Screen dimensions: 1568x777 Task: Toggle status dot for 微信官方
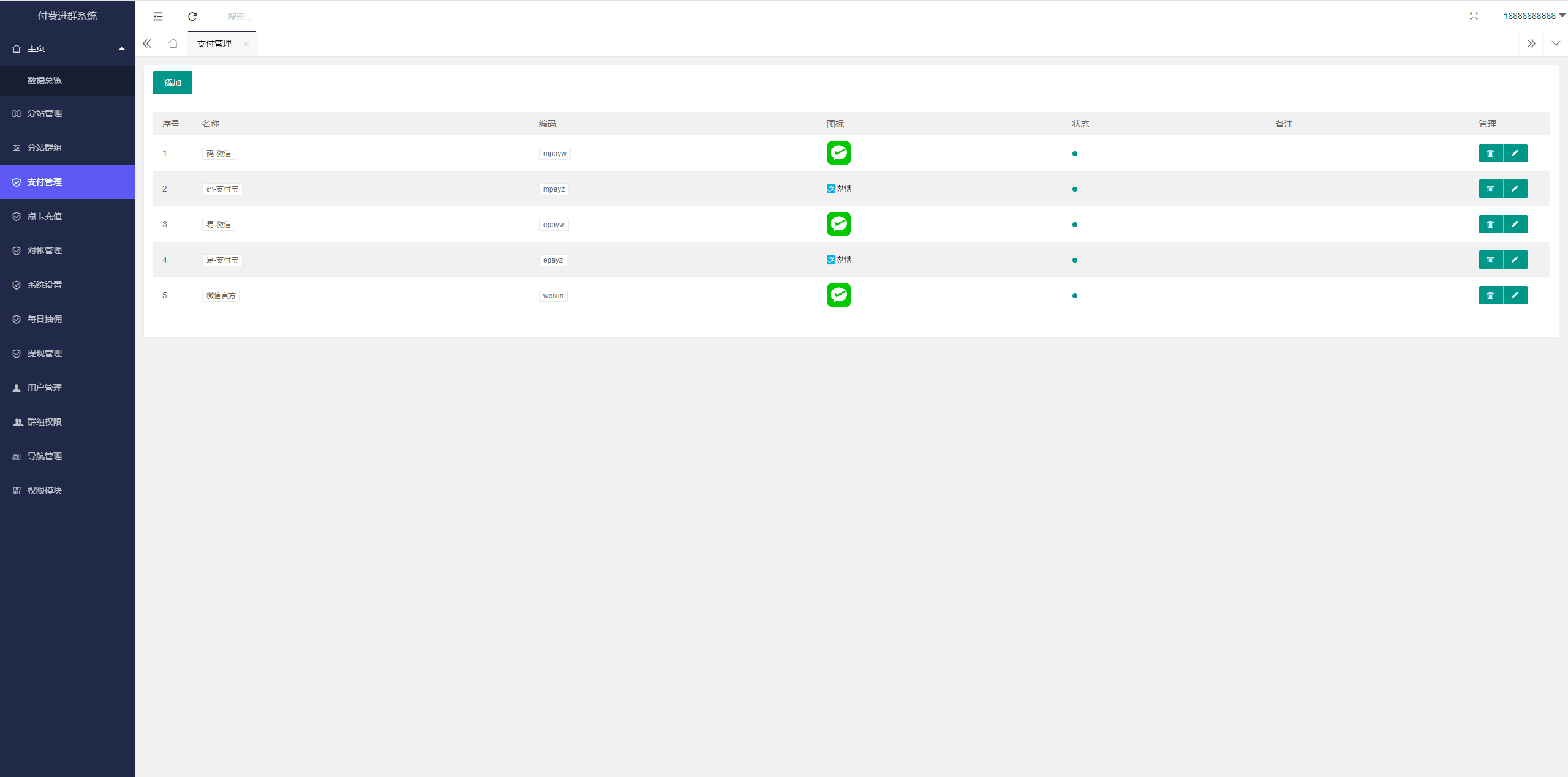point(1075,295)
